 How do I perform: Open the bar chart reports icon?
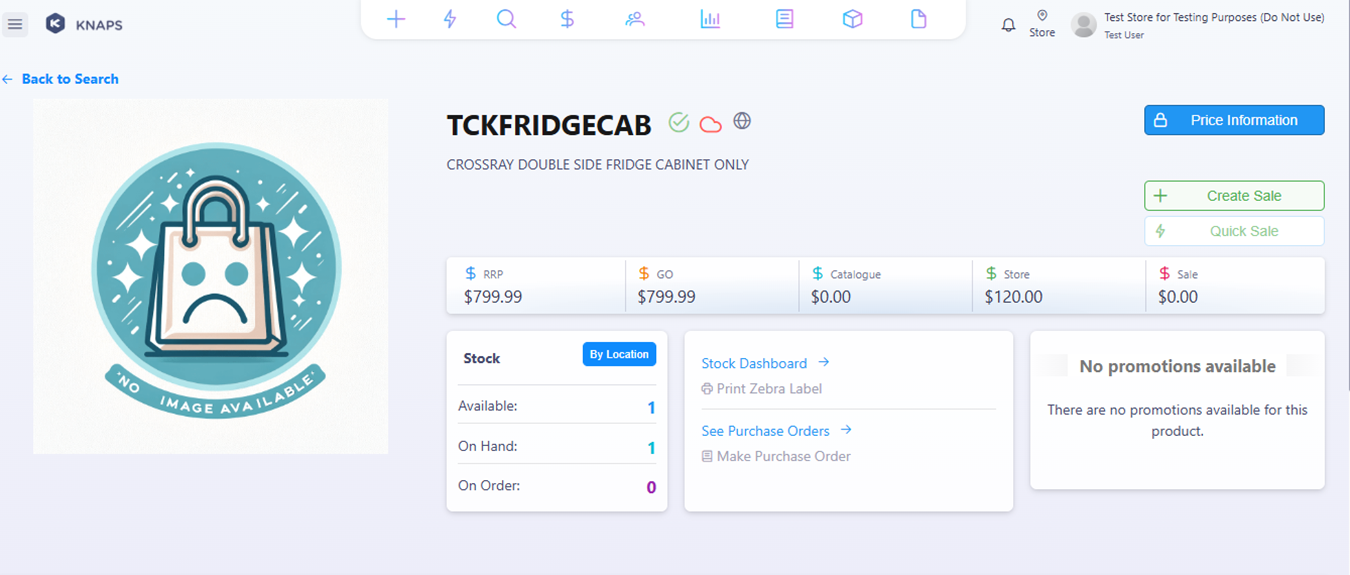click(710, 19)
